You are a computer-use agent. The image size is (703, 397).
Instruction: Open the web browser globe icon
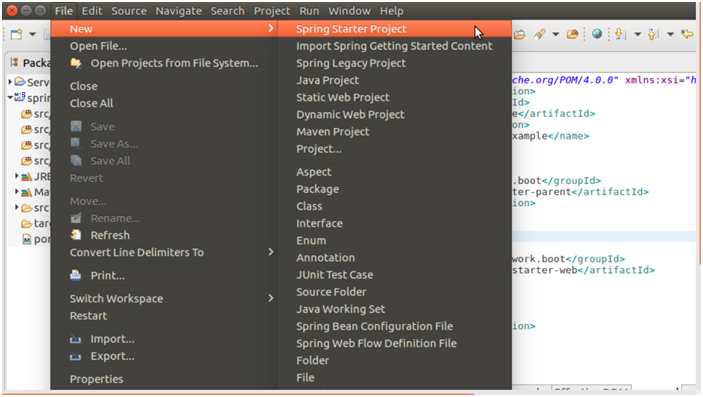(x=597, y=34)
